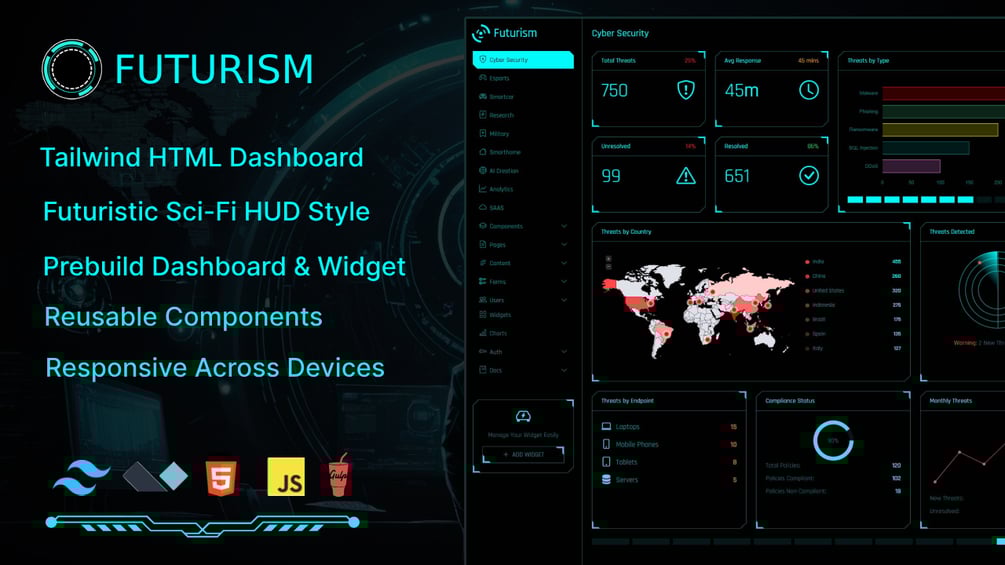Click the yellow Ransomware bar
Screen dimensions: 1005x565
[x=940, y=129]
